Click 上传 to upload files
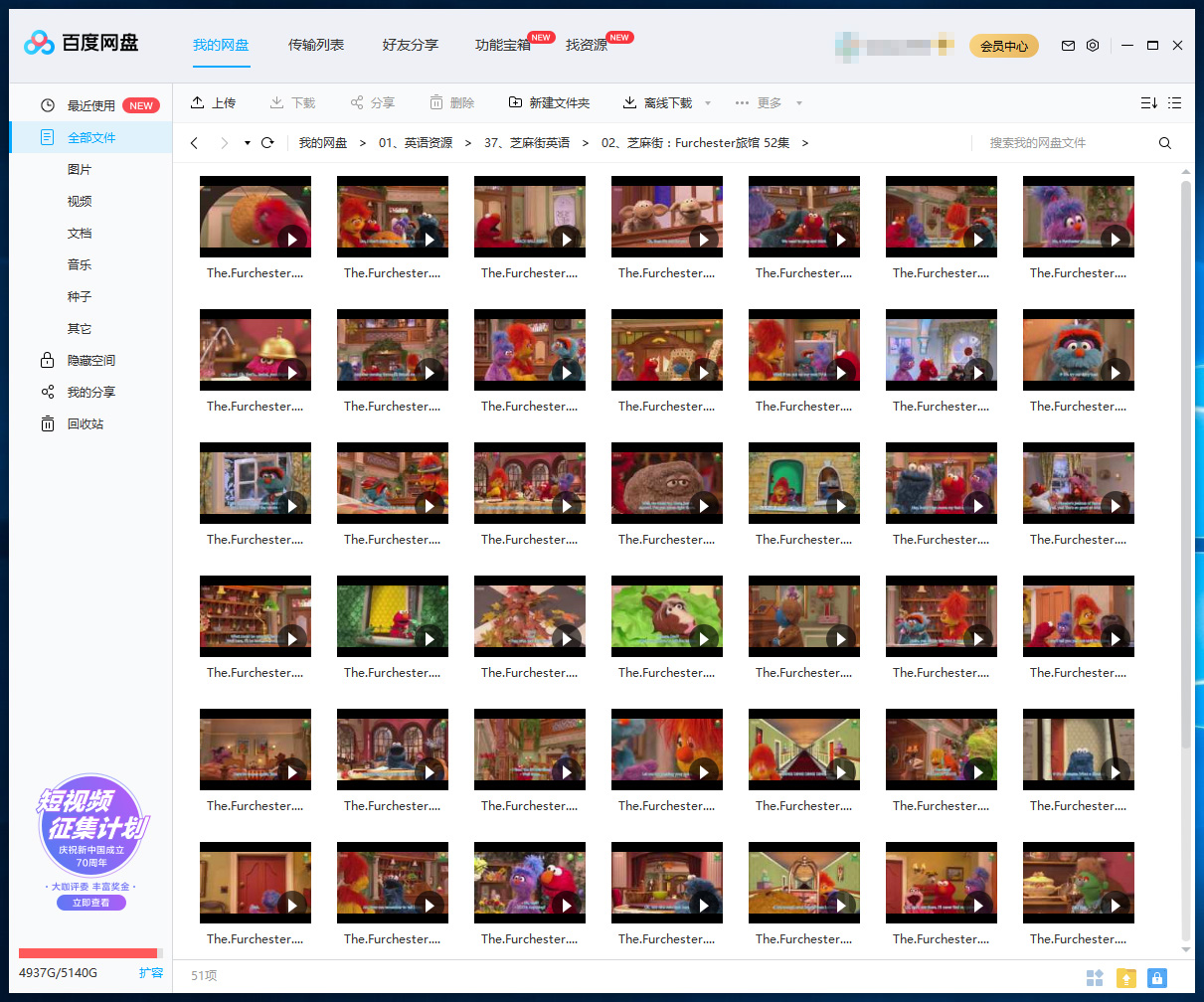The image size is (1204, 1002). pyautogui.click(x=213, y=103)
